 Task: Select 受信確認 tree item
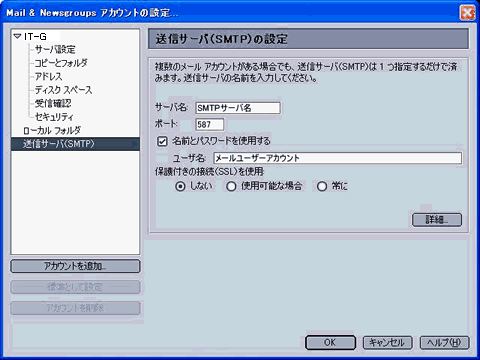[x=53, y=103]
